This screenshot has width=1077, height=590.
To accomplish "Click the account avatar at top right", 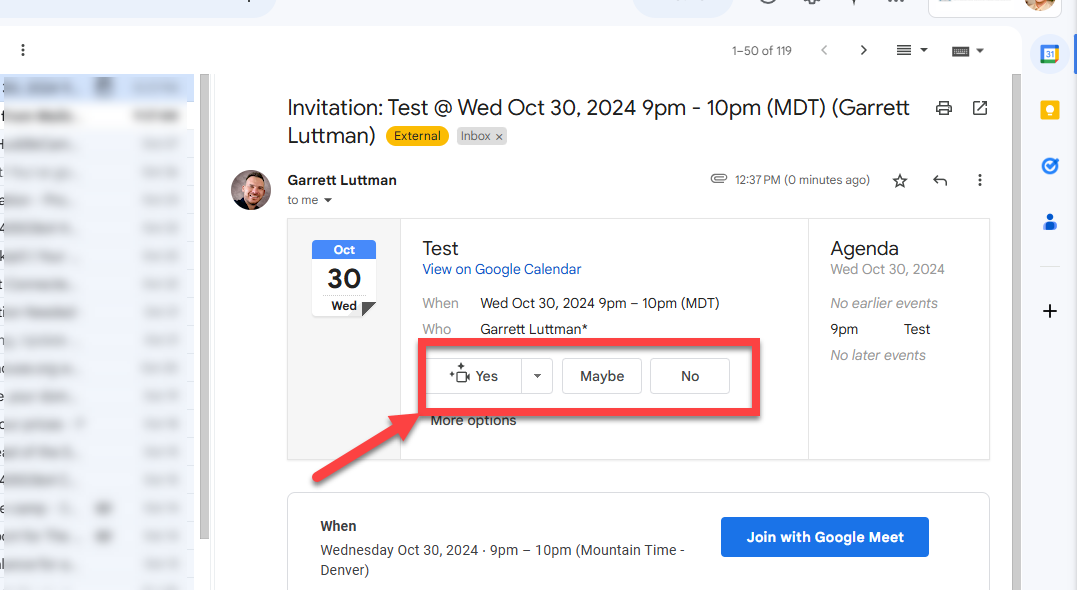I will tap(1039, 5).
